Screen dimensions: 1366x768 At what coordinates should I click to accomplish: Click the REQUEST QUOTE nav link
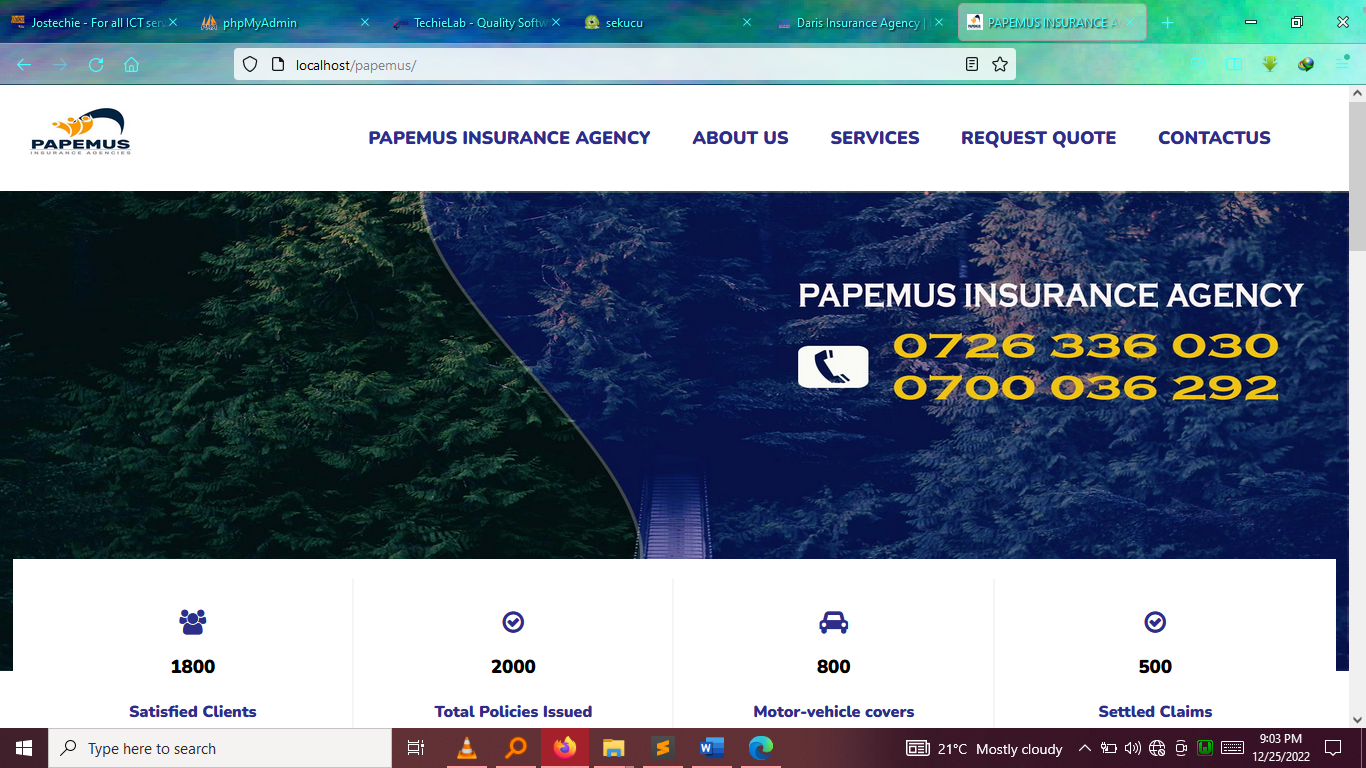(x=1038, y=138)
